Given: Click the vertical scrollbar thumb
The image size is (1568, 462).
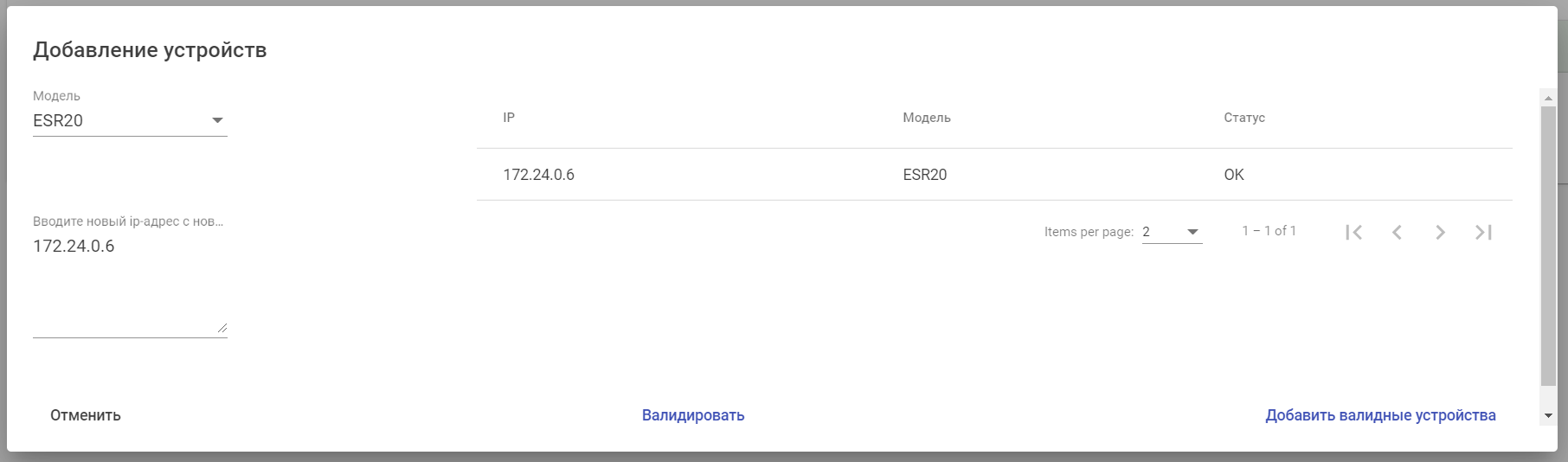Looking at the screenshot, I should click(x=1548, y=247).
